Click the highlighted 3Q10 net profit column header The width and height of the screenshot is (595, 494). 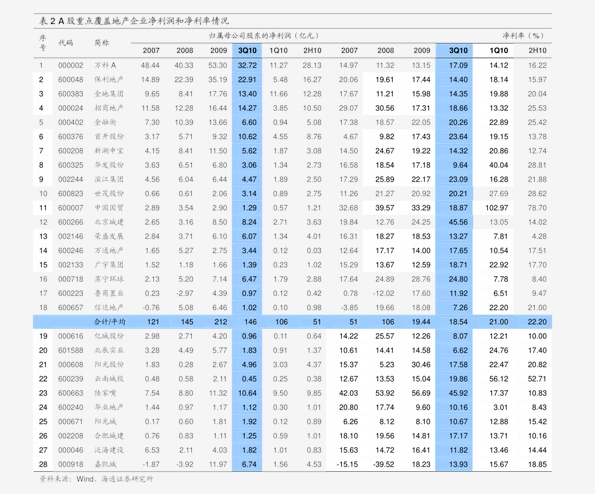coord(247,50)
